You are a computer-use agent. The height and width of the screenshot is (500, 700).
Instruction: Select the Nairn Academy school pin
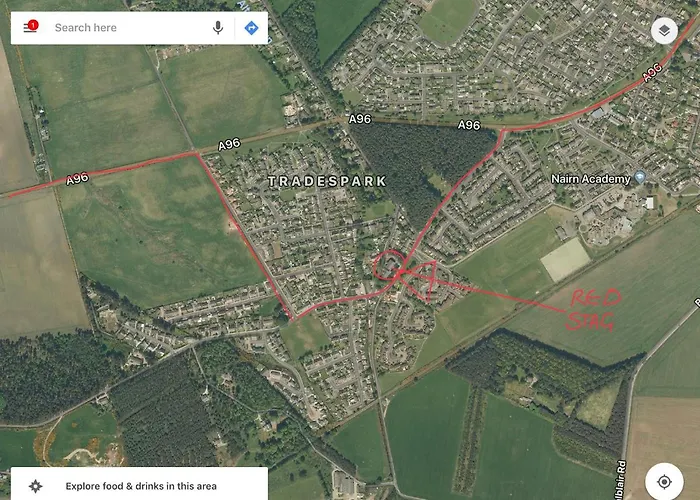[640, 177]
